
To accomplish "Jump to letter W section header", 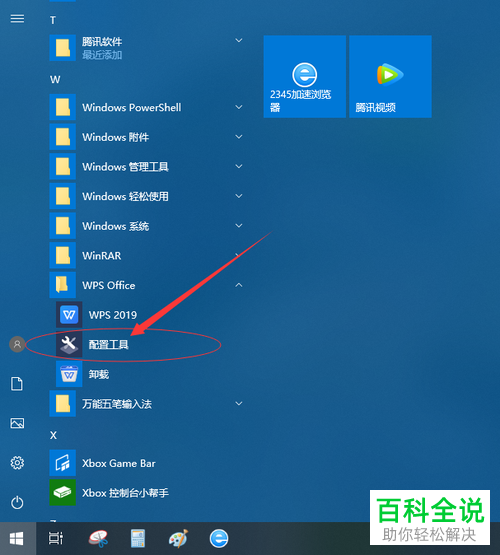I will click(55, 80).
